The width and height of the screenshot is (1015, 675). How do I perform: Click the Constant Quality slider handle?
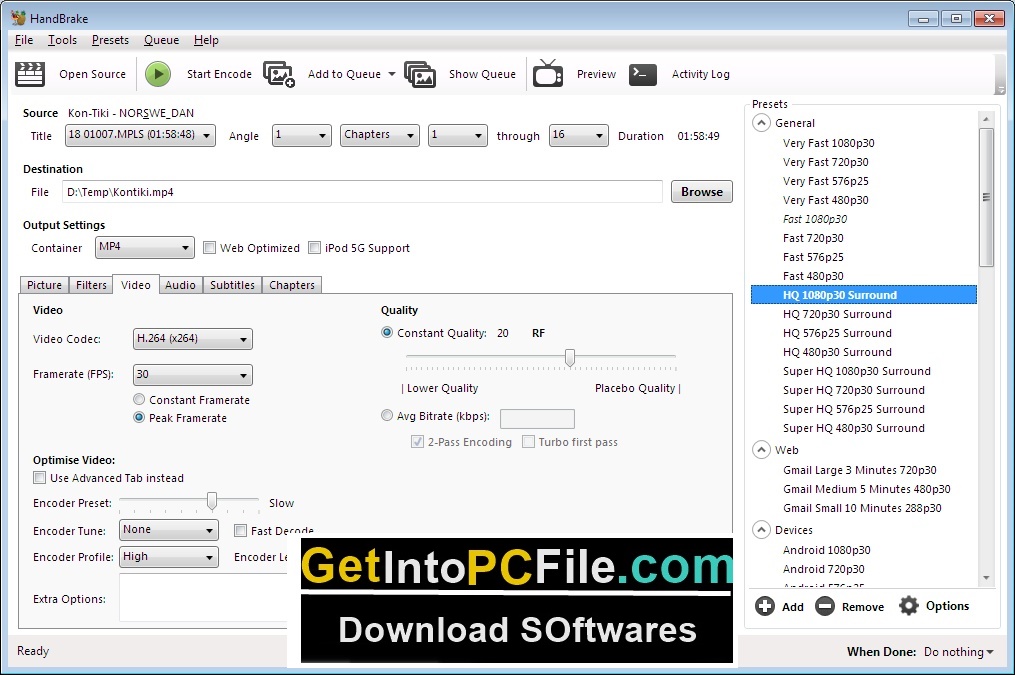[570, 357]
